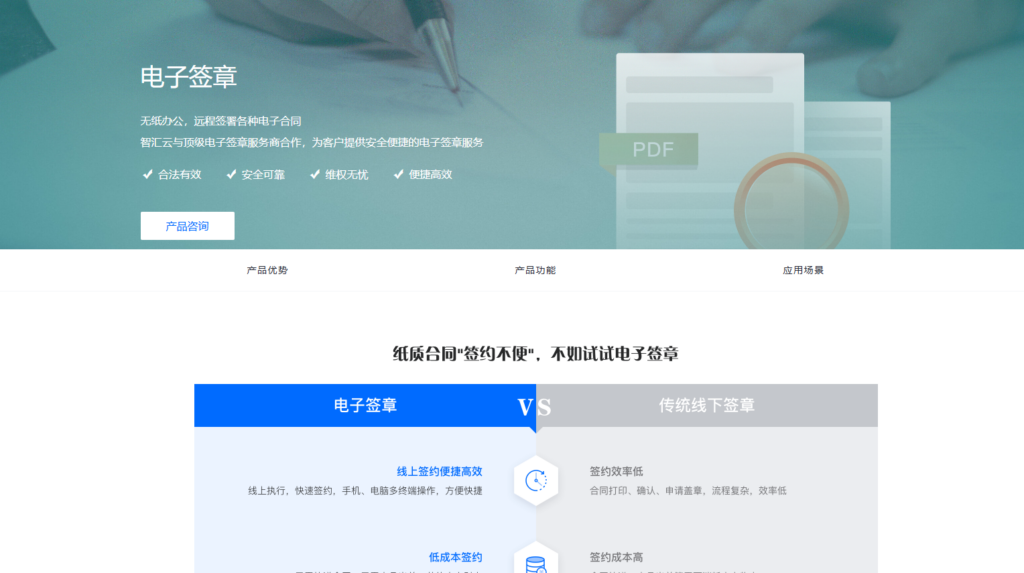Click the 低成本签约 blue heading
1024x573 pixels.
pyautogui.click(x=455, y=557)
